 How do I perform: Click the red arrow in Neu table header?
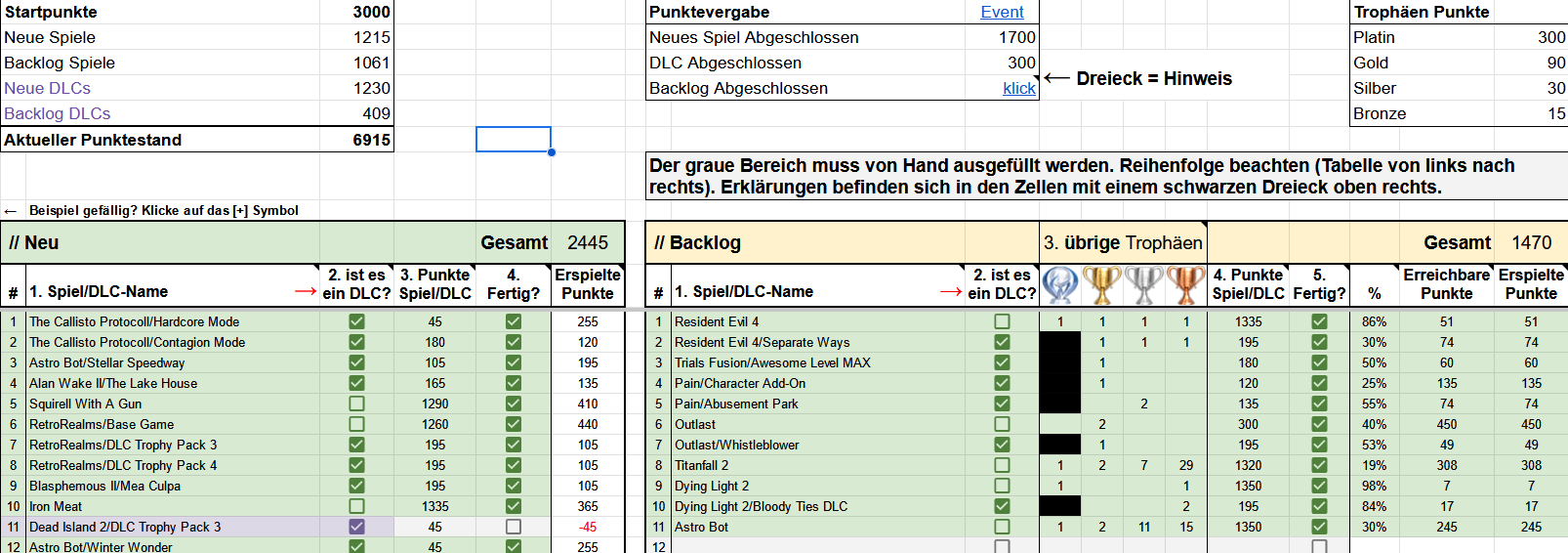(x=306, y=291)
